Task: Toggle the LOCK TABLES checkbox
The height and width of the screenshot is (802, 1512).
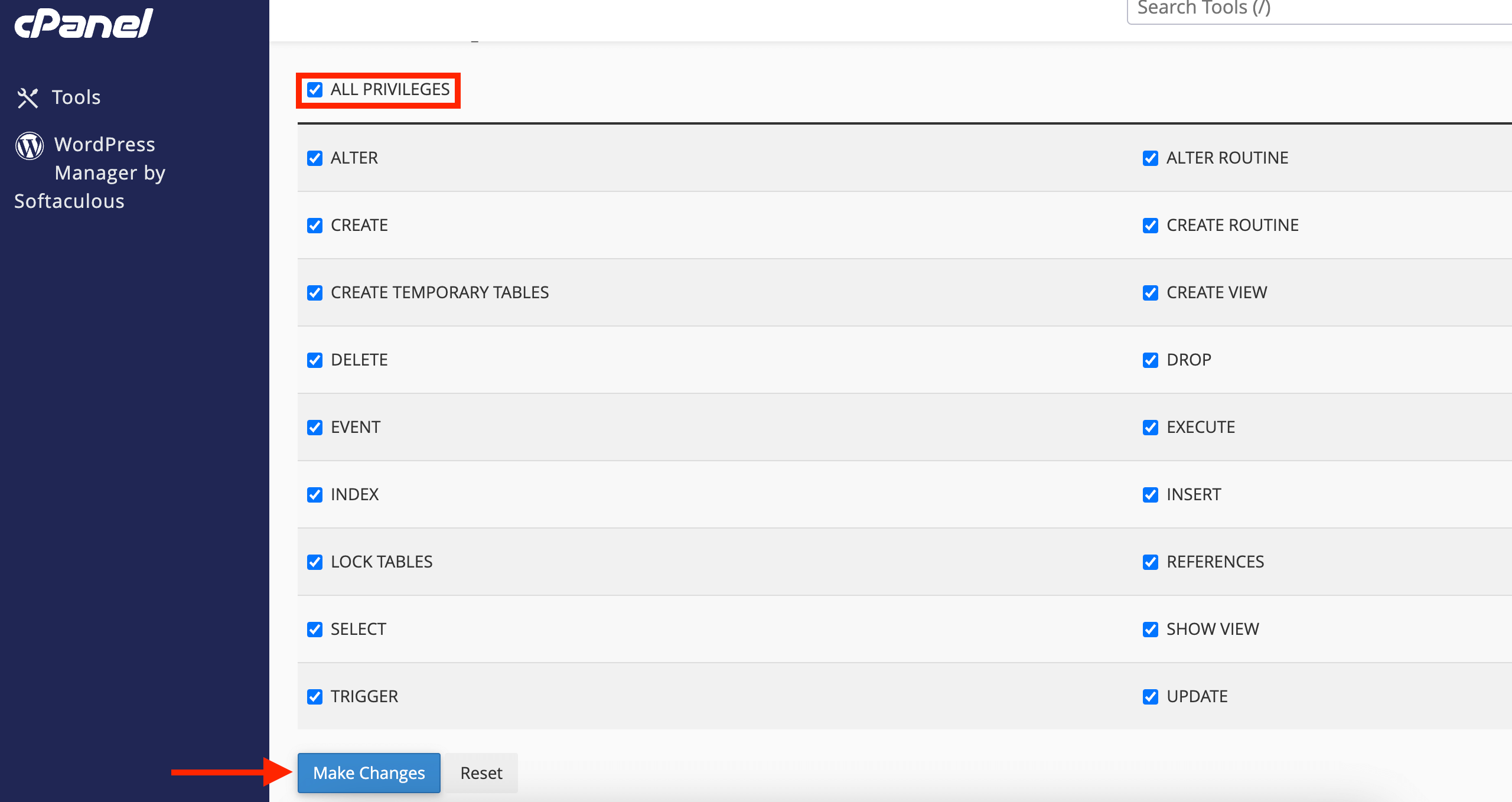Action: [x=315, y=562]
